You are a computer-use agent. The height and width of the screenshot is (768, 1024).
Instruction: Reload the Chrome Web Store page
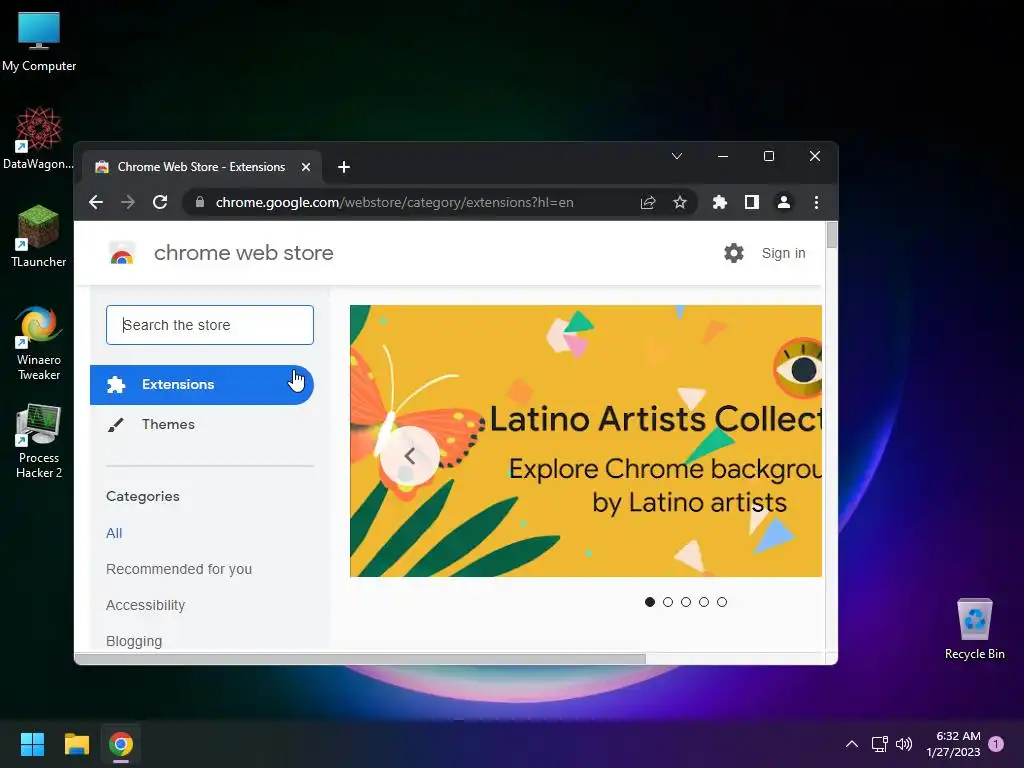(x=160, y=202)
